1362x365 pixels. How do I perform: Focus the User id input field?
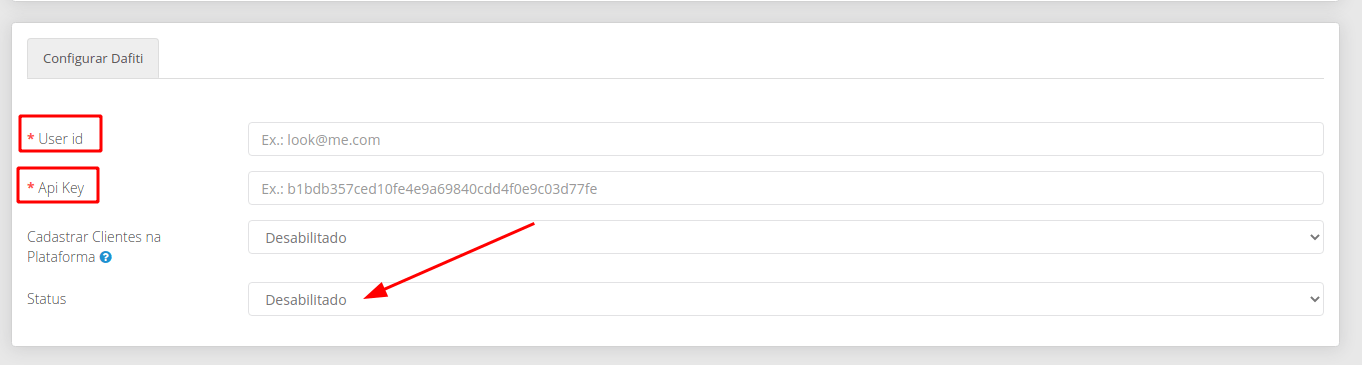click(x=785, y=139)
